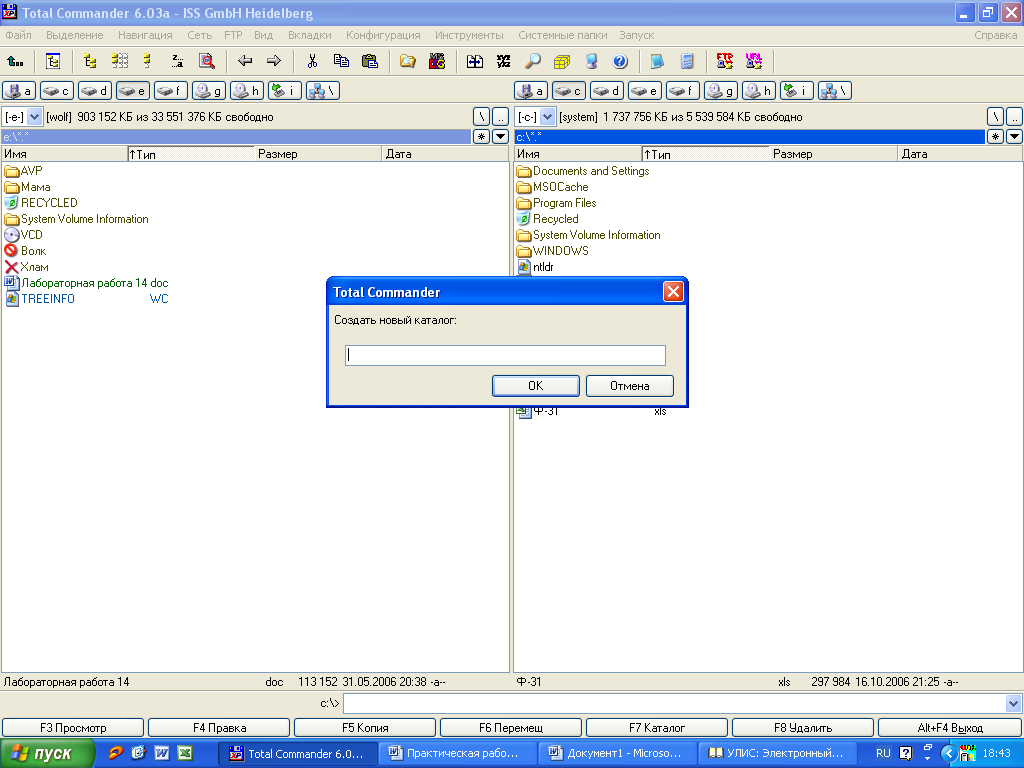Open left panel directory history arrow
This screenshot has width=1024, height=768.
[500, 136]
